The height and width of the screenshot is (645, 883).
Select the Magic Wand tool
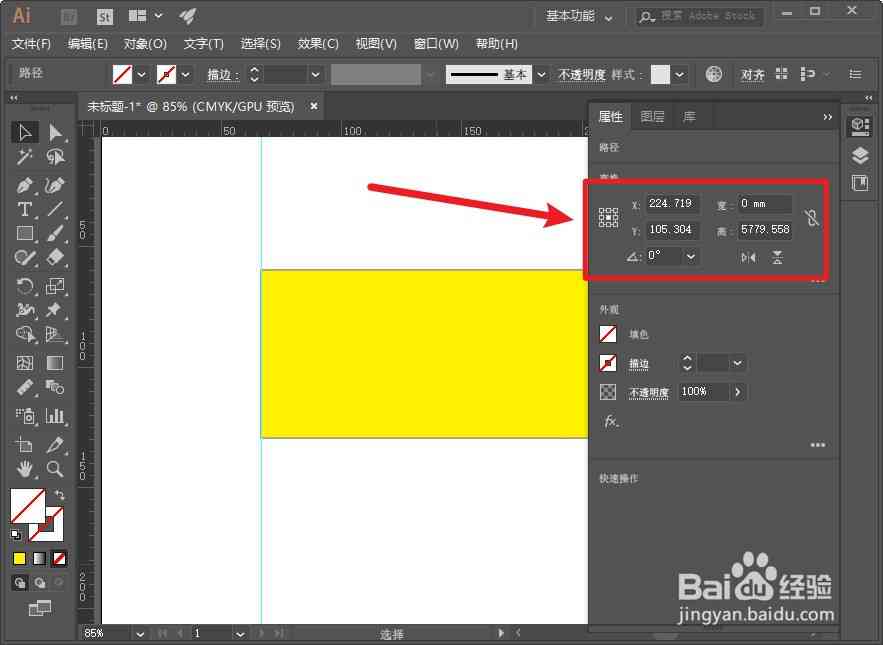(25, 157)
